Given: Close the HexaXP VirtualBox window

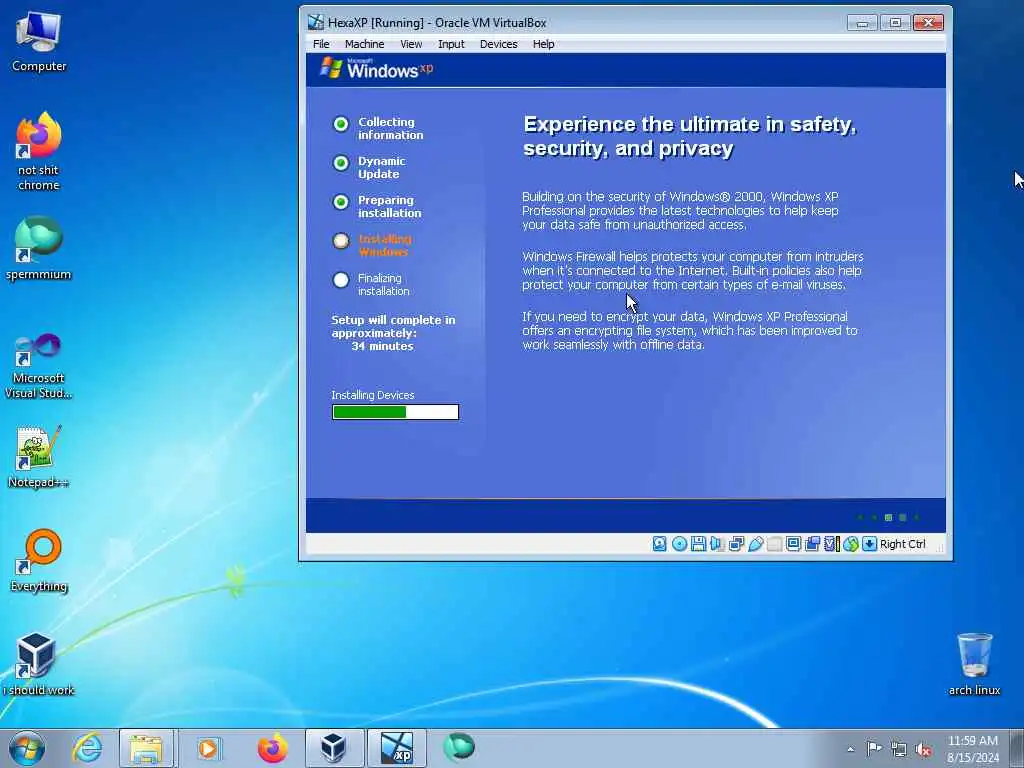Looking at the screenshot, I should click(x=929, y=23).
